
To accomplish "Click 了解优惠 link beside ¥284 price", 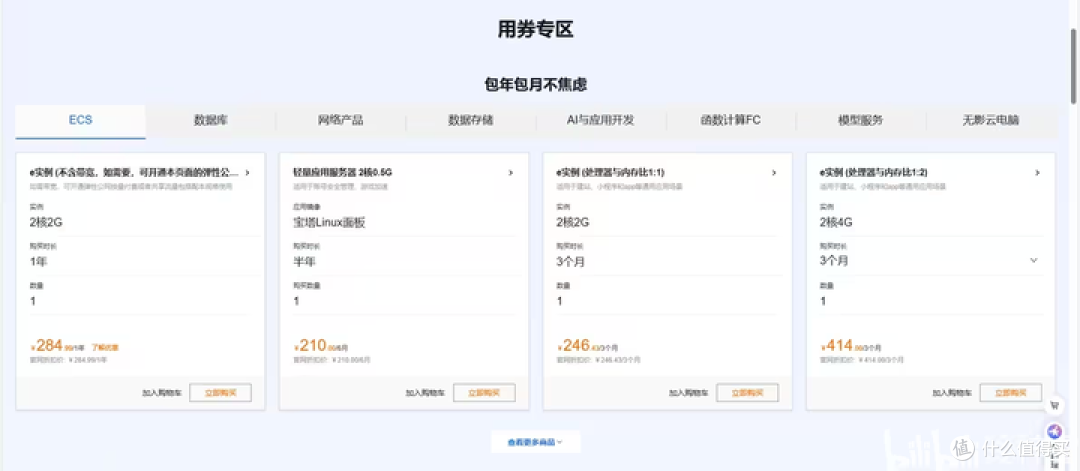I will point(105,348).
